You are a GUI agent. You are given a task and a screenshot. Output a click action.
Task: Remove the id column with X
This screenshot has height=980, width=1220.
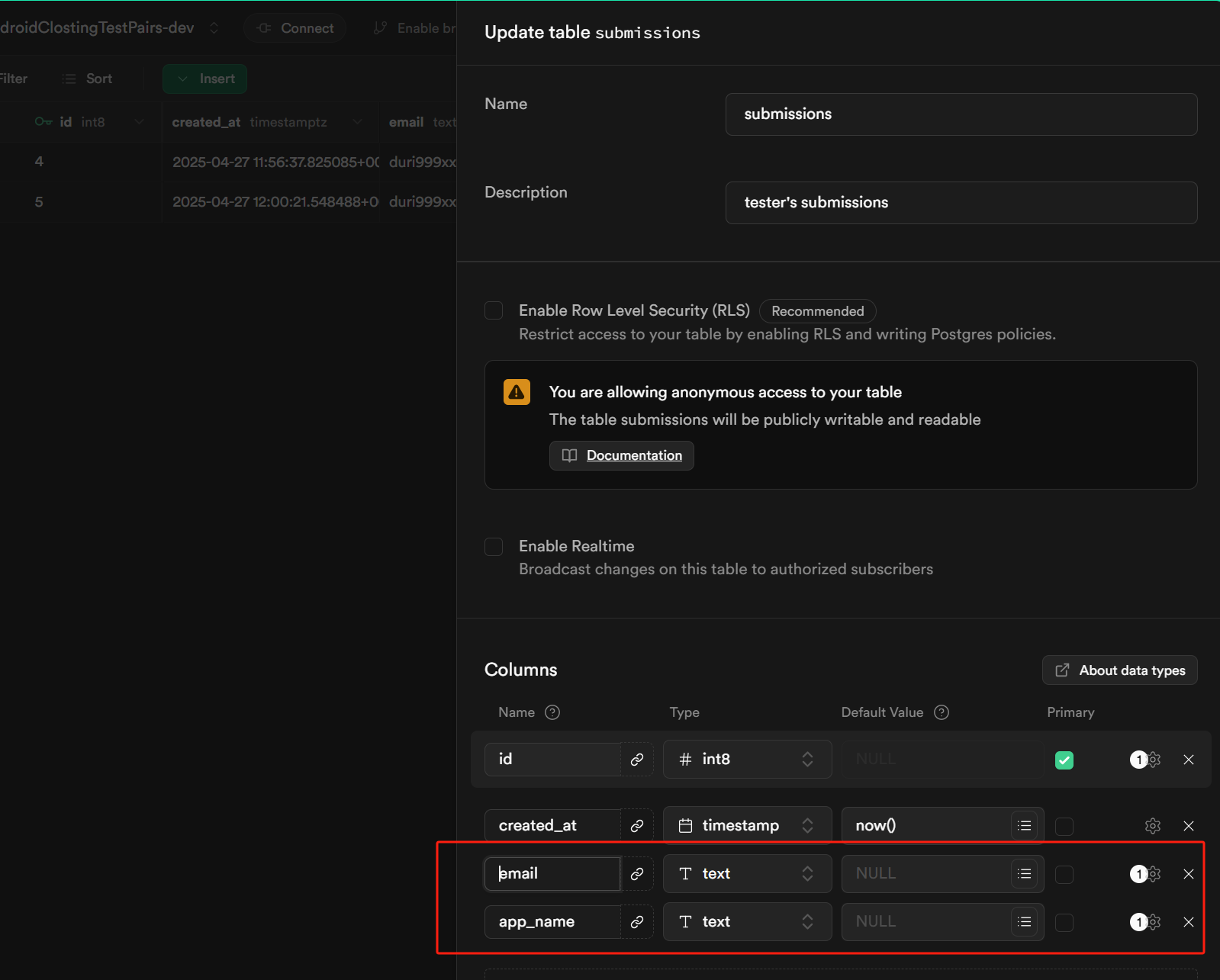(1189, 760)
